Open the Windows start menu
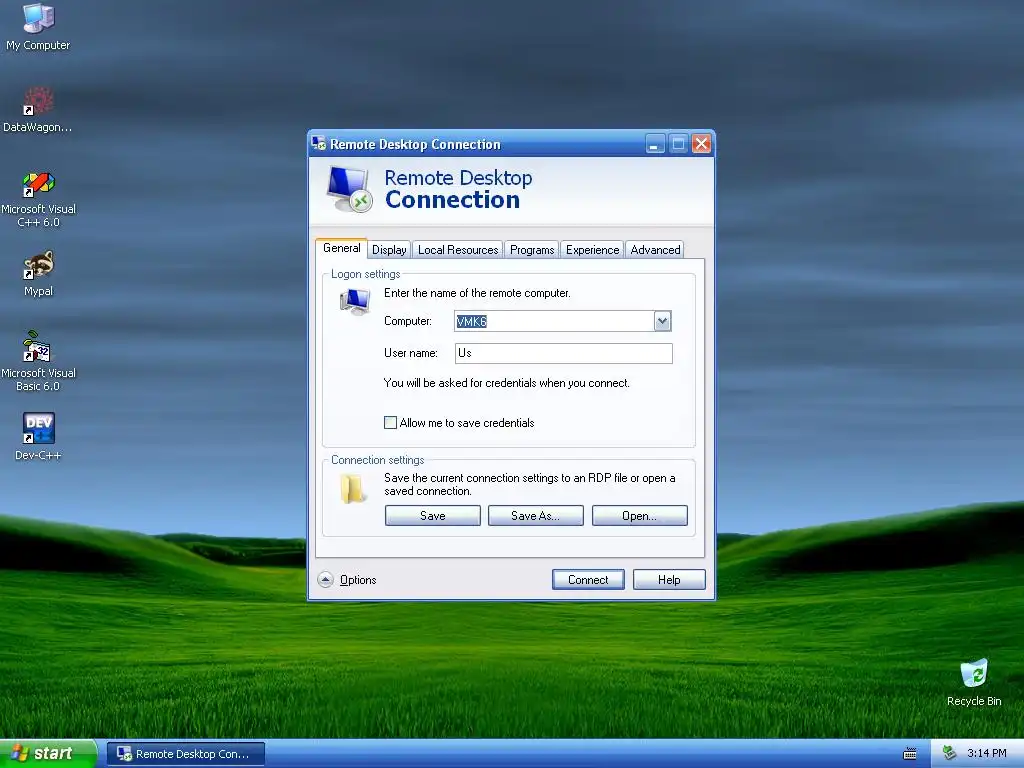The image size is (1024, 768). click(48, 754)
